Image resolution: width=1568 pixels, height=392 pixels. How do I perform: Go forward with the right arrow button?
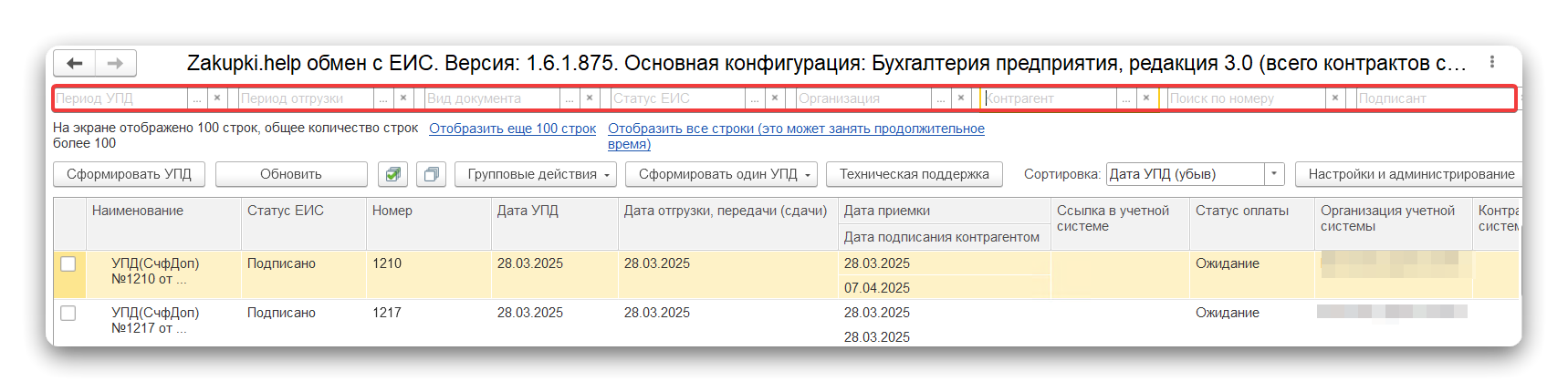point(115,63)
